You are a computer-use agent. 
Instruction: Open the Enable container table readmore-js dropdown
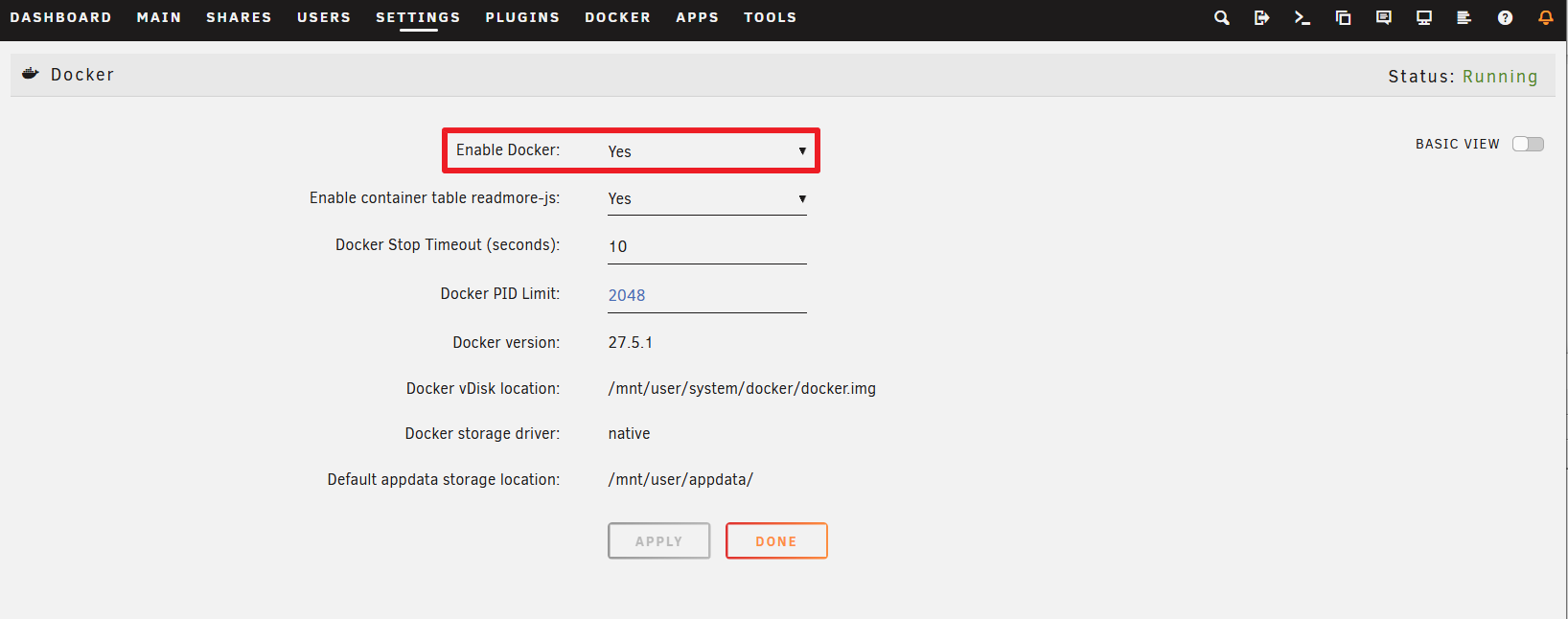(707, 198)
